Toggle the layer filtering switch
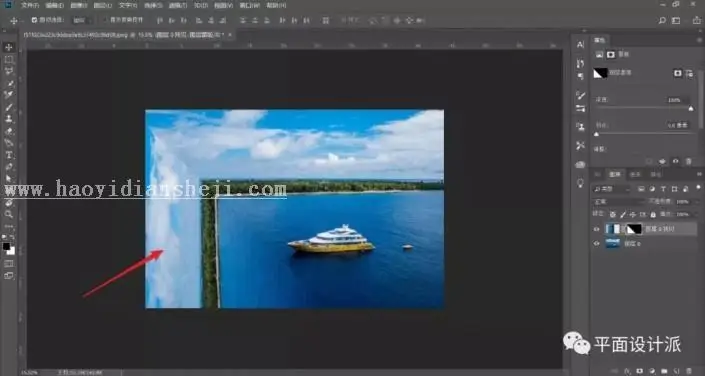Image resolution: width=705 pixels, height=376 pixels. click(x=698, y=187)
